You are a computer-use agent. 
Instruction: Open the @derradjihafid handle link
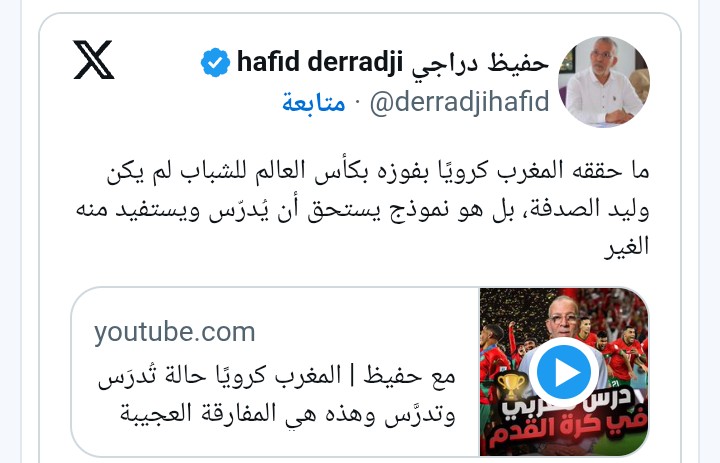pos(459,102)
